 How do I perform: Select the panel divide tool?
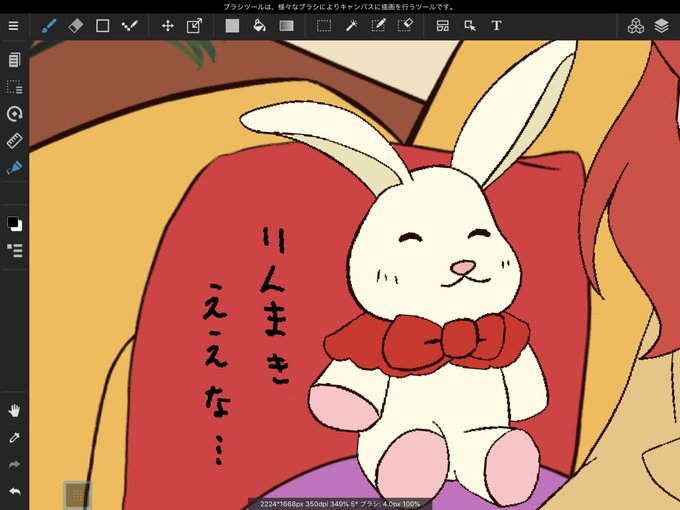443,26
